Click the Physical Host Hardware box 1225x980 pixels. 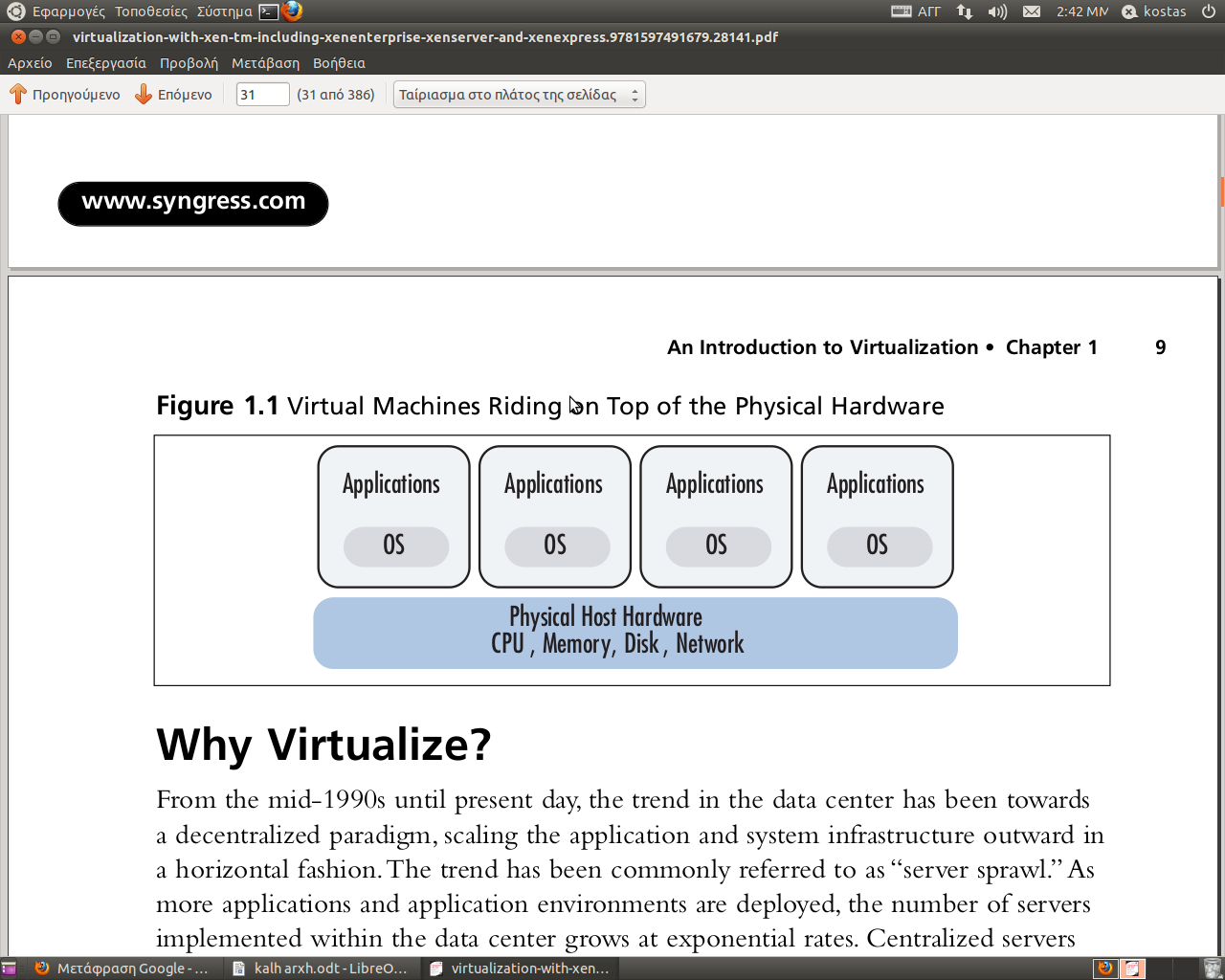click(x=635, y=633)
